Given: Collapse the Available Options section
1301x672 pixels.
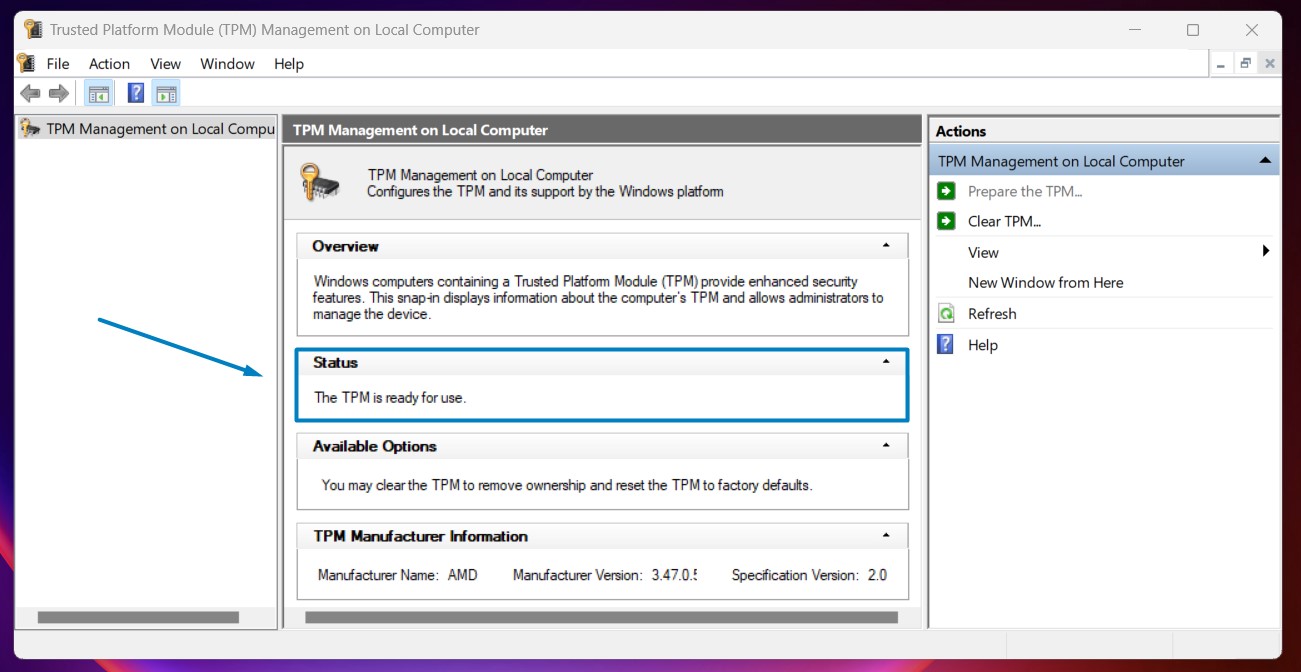Looking at the screenshot, I should (x=886, y=446).
